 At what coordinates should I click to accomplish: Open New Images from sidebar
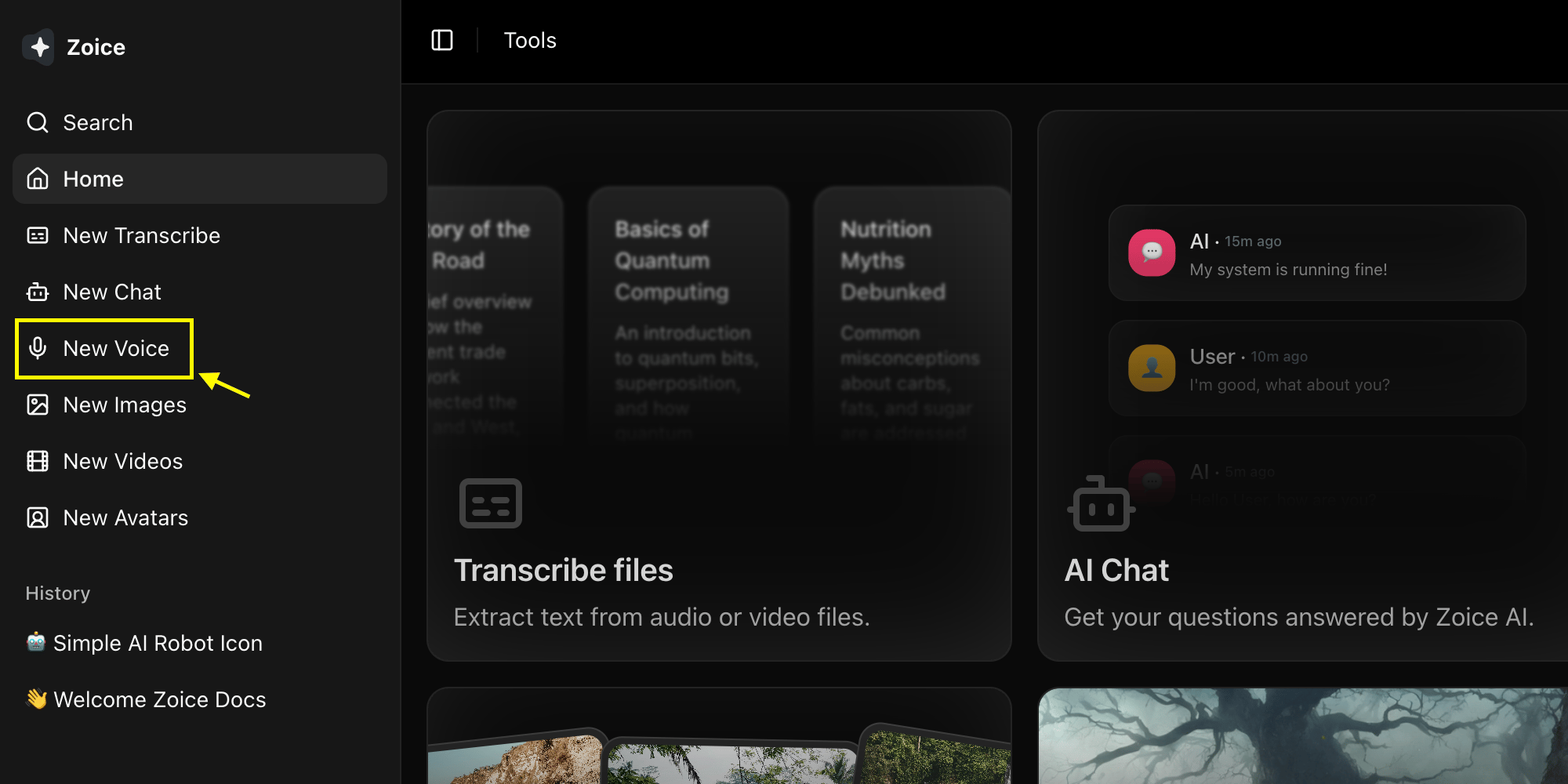click(200, 405)
